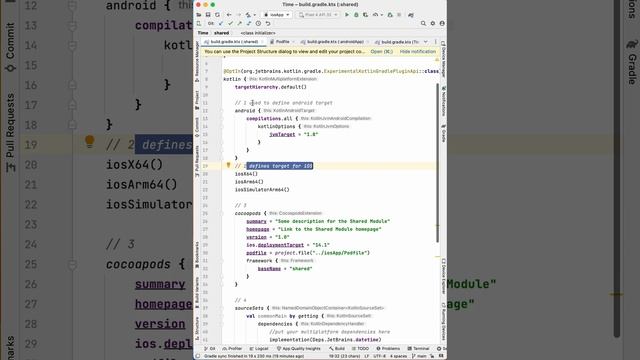
Task: Click the 'Time' breadcrumb in navigation bar
Action: [x=203, y=33]
